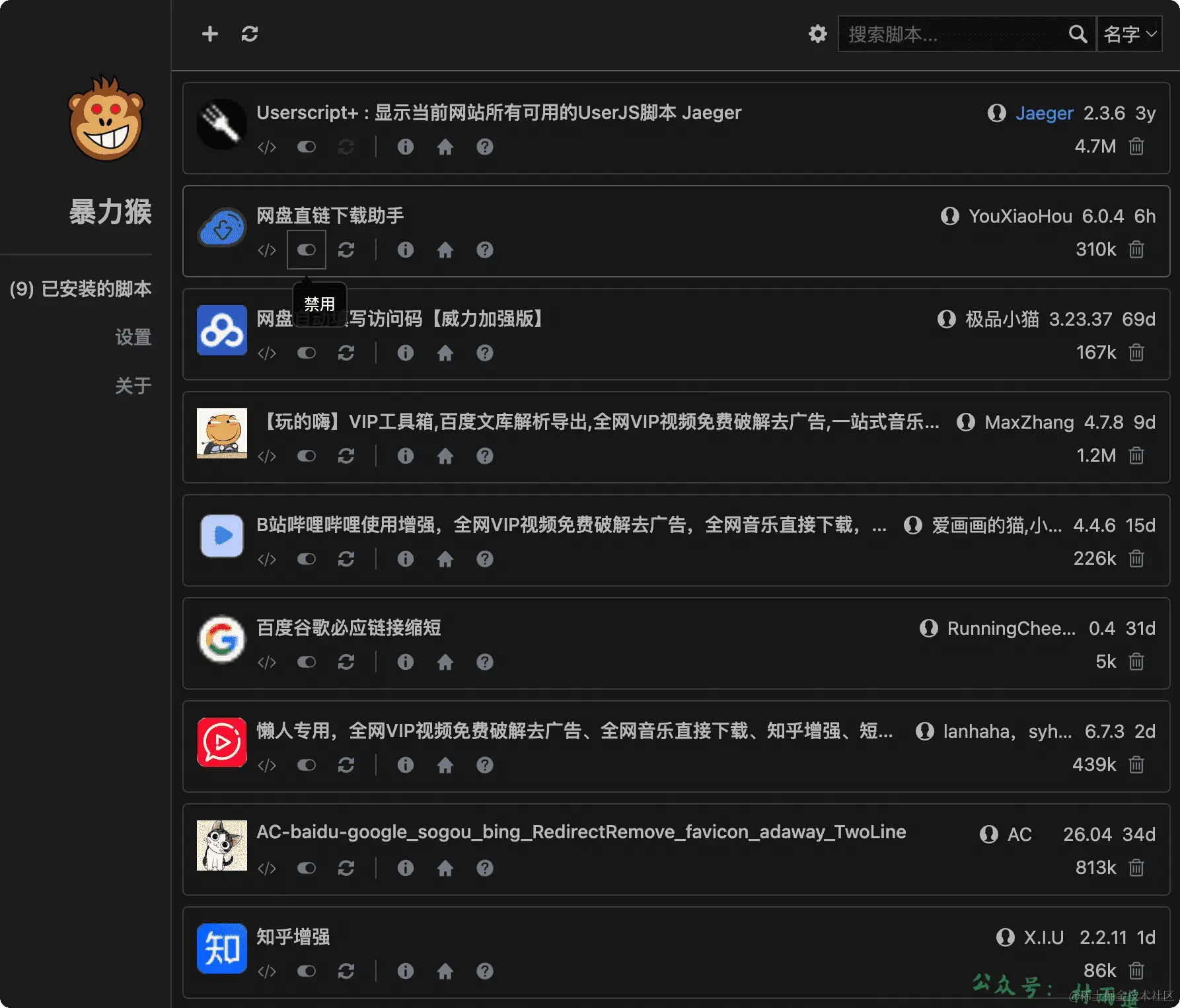The image size is (1180, 1008).
Task: Click the YouXiaoHou author name
Action: 1020,216
